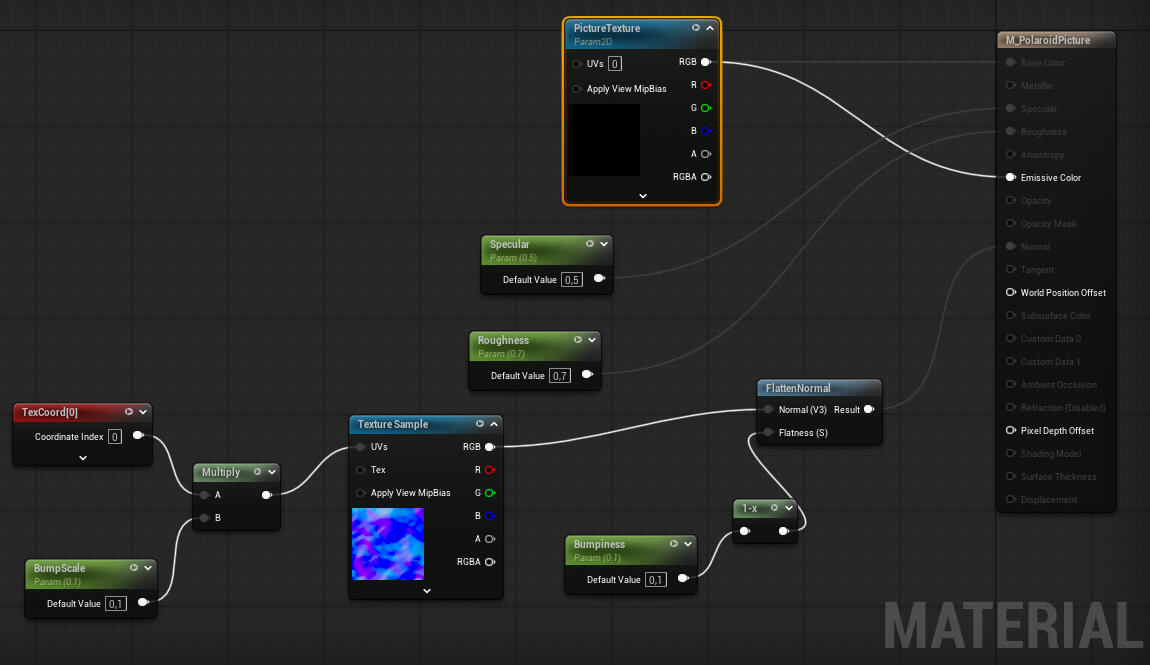Click the Pixel Depth Offset pin
This screenshot has height=665, width=1150.
coord(1010,431)
